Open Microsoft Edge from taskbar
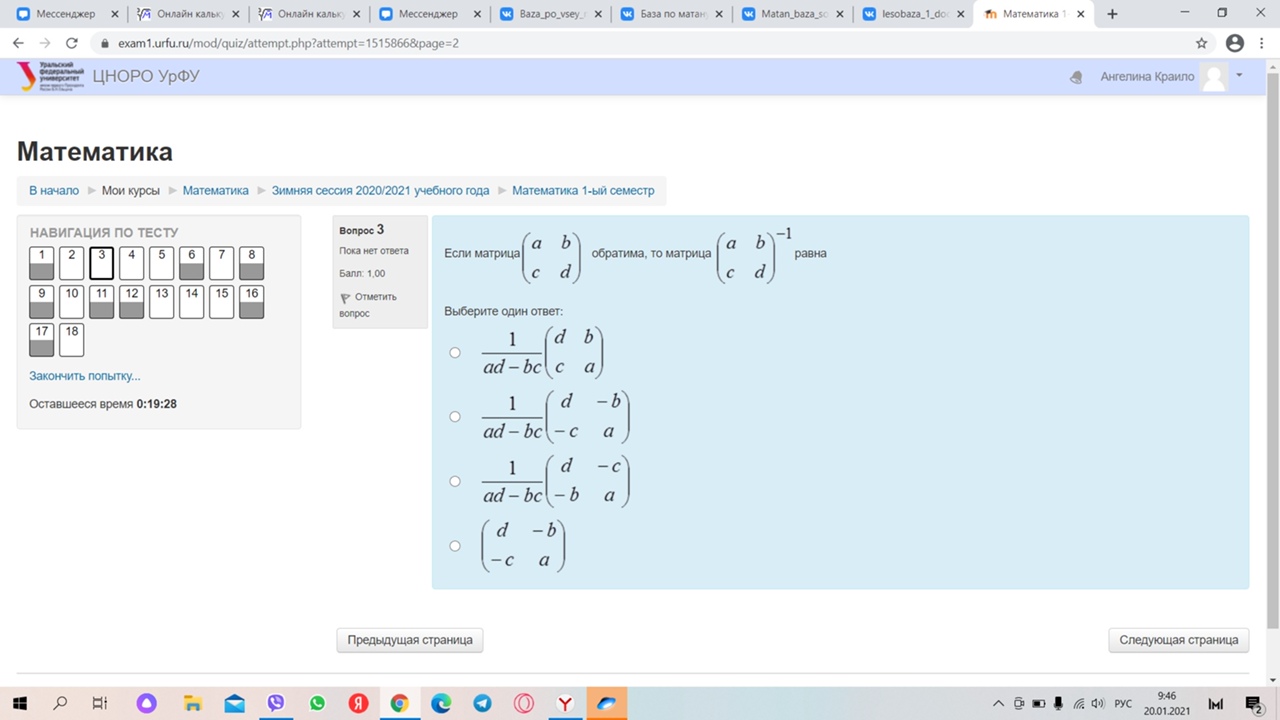 tap(441, 703)
